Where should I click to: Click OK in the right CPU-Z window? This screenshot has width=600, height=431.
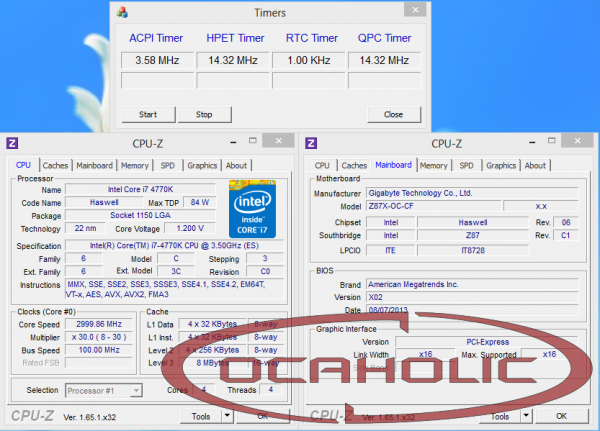coord(561,416)
